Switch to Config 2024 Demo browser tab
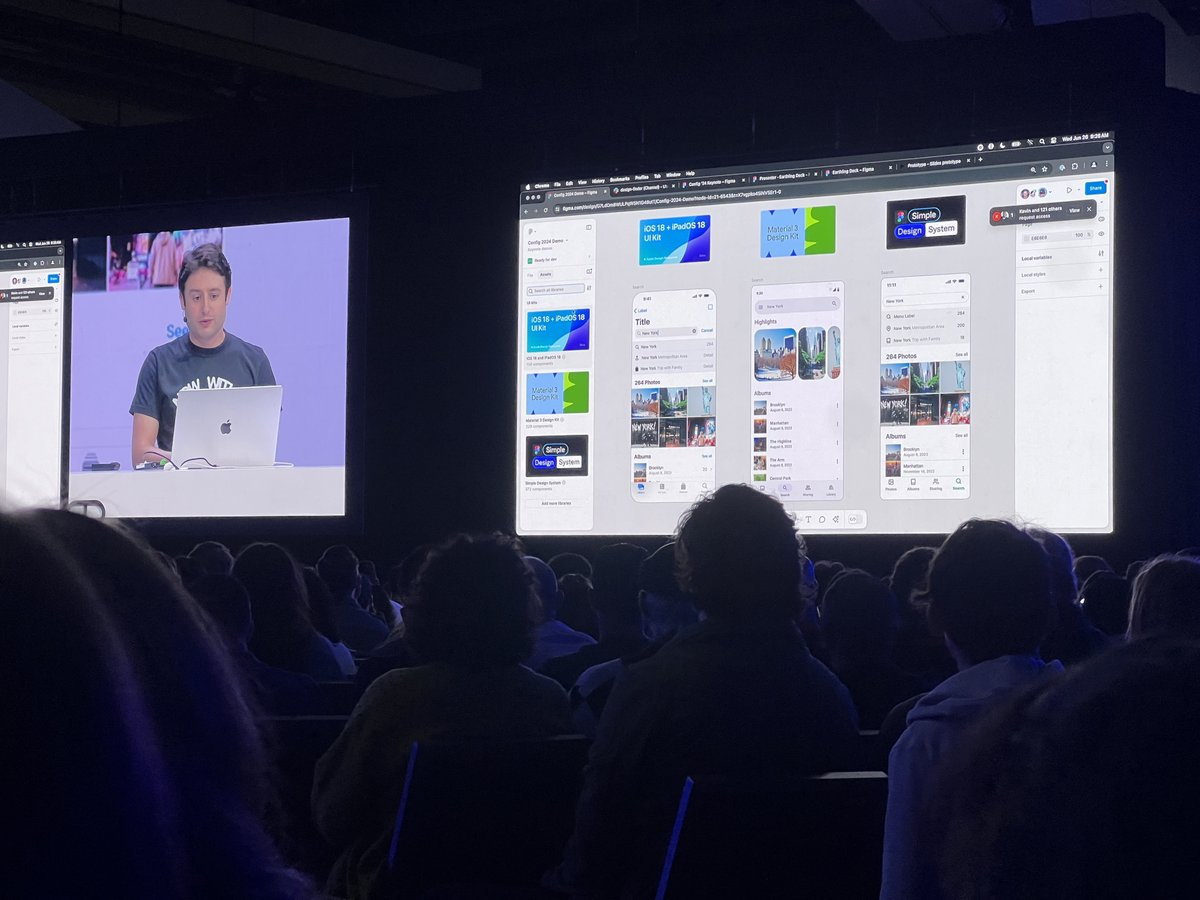 pyautogui.click(x=575, y=193)
